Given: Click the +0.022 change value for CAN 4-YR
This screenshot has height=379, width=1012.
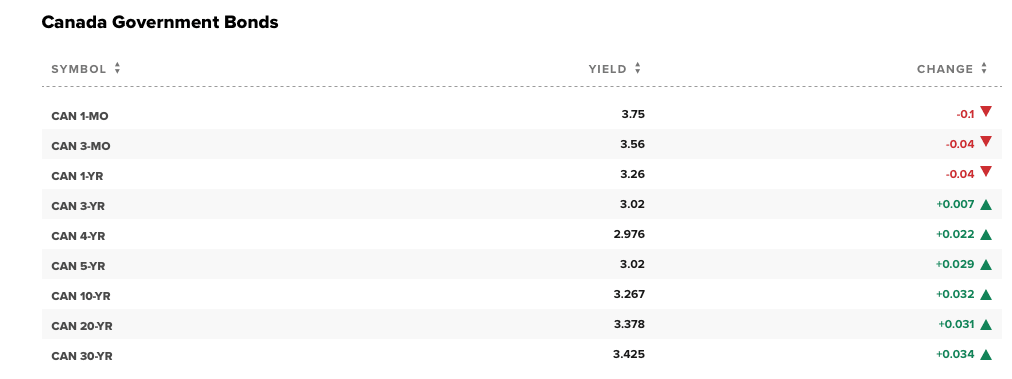Looking at the screenshot, I should click(x=955, y=234).
